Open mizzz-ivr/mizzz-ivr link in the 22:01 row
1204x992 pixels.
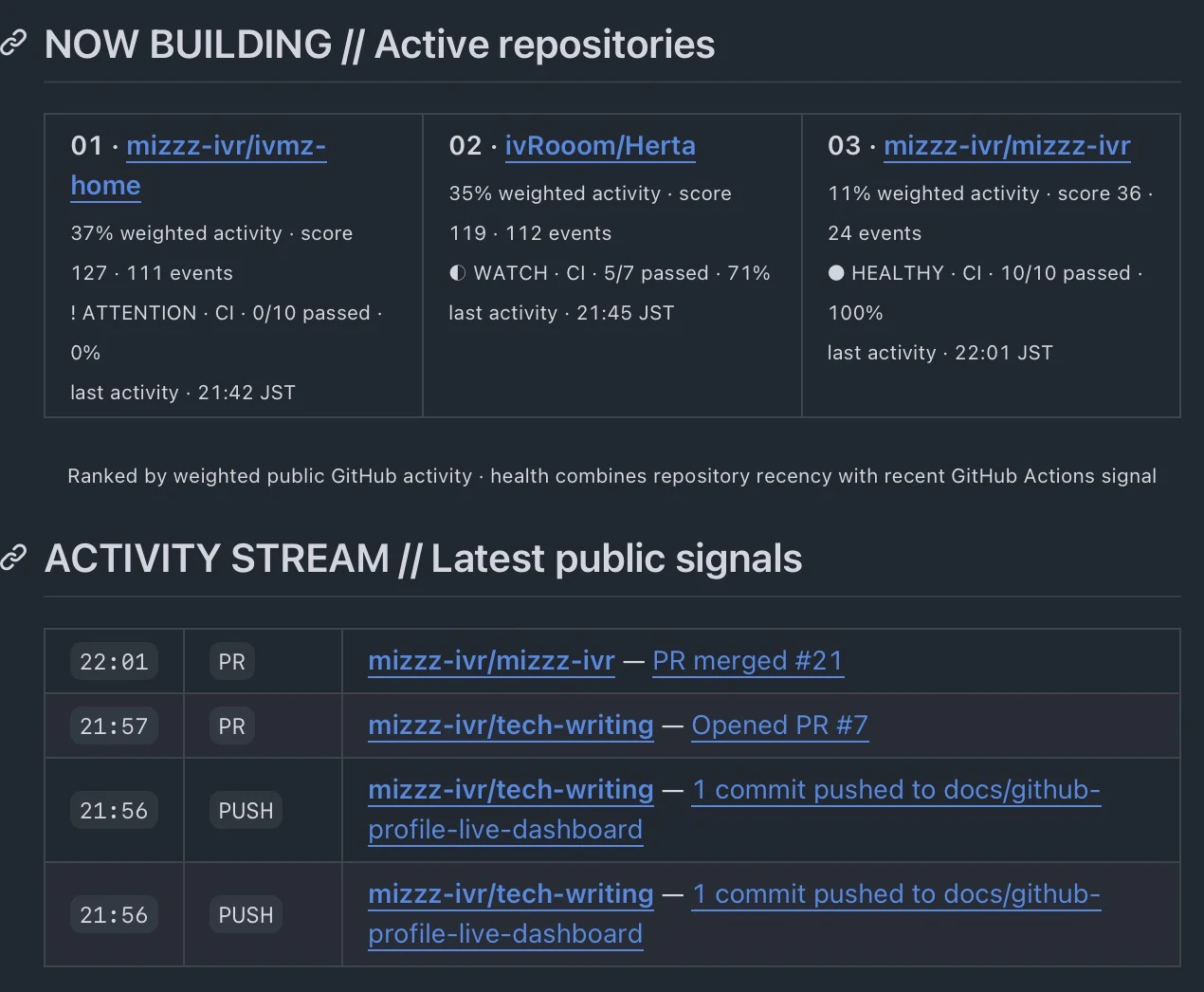[491, 660]
